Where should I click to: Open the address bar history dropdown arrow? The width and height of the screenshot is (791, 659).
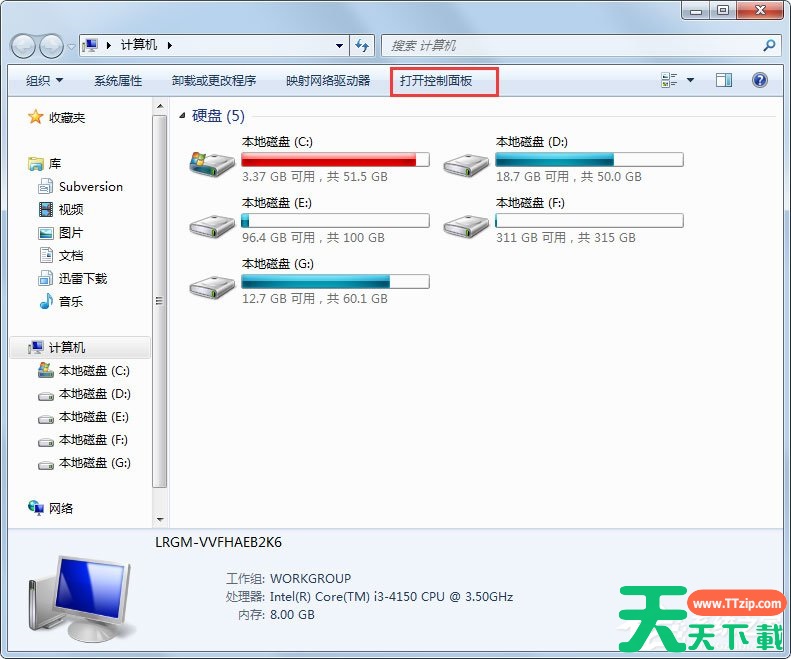pos(340,46)
